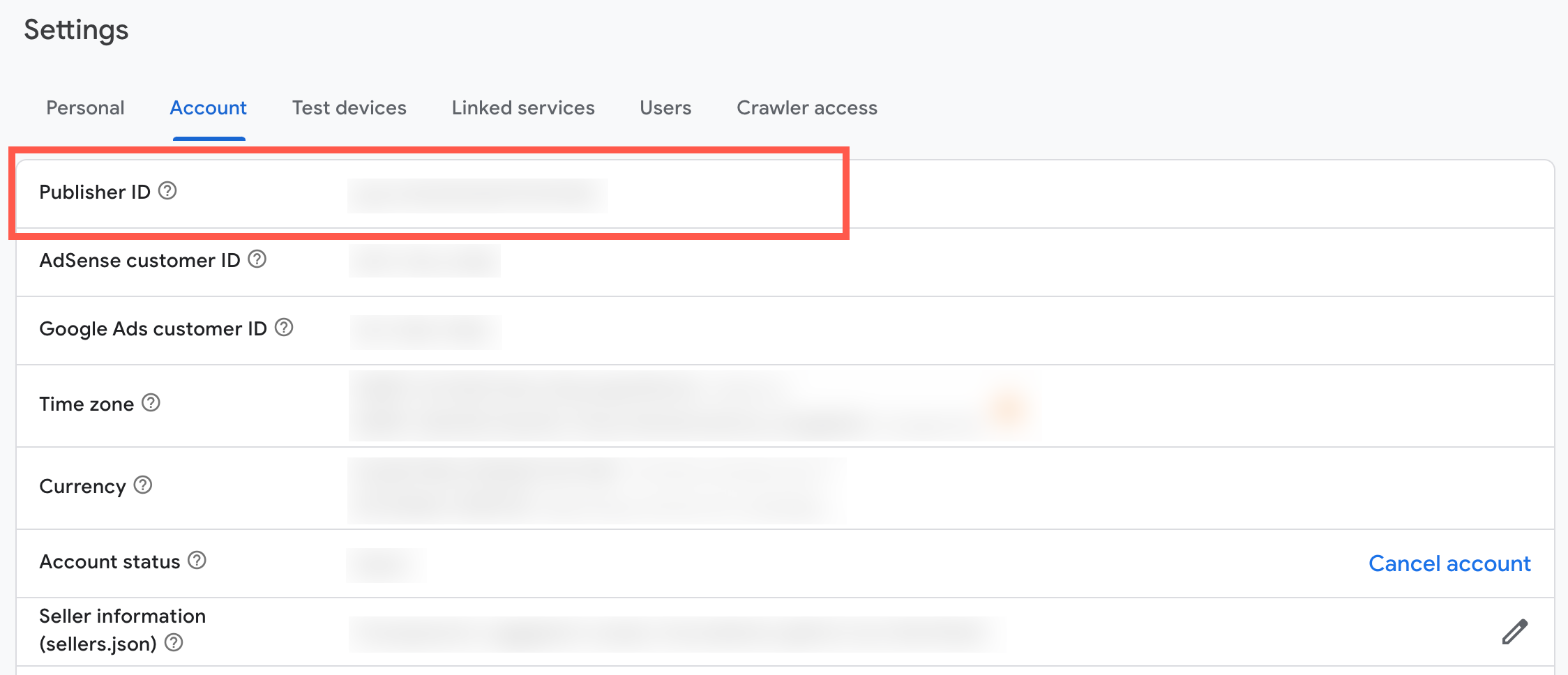The width and height of the screenshot is (1568, 675).
Task: Open the Account status help tooltip
Action: tap(199, 561)
